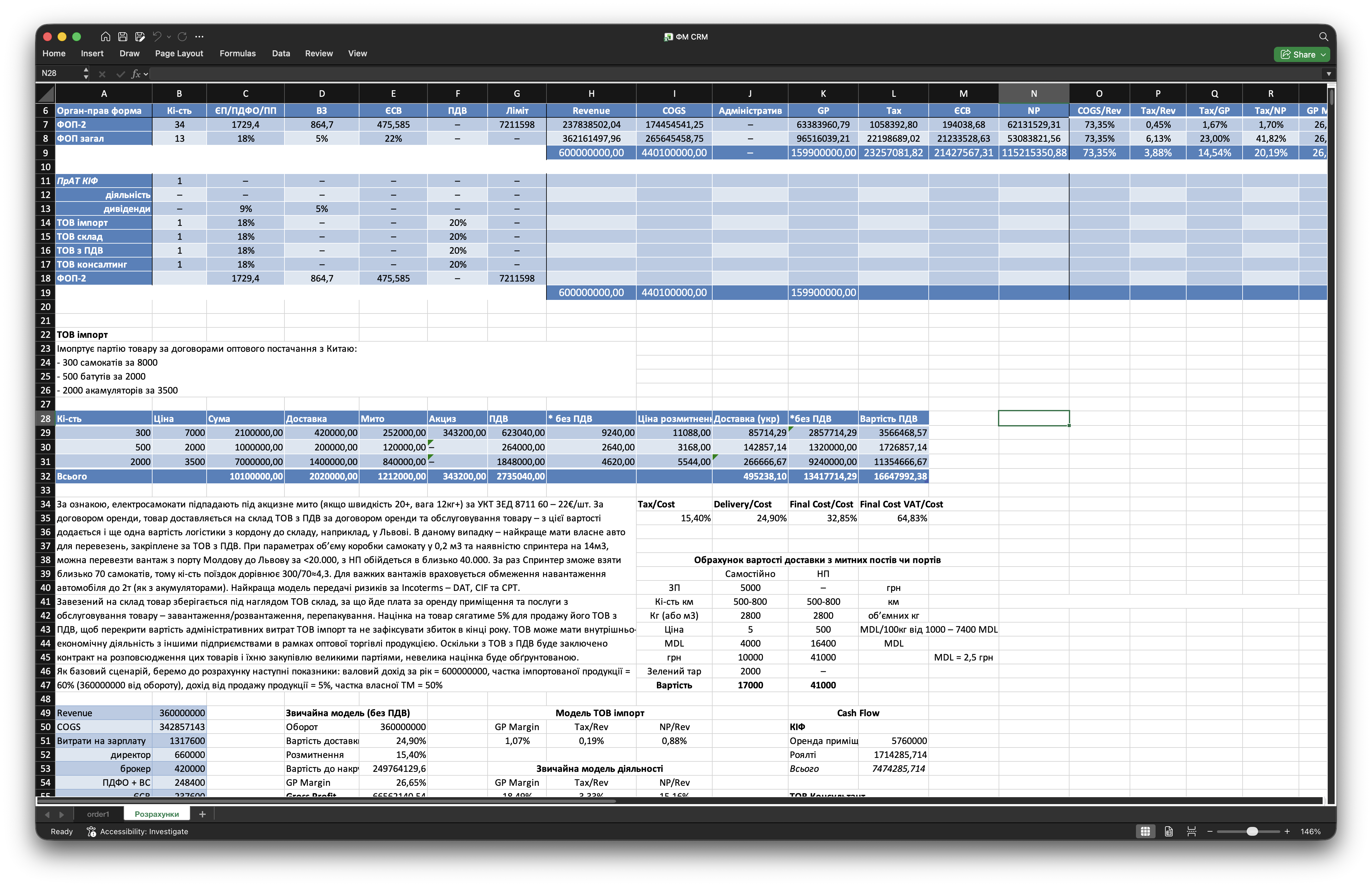Image resolution: width=1372 pixels, height=887 pixels.
Task: Open the Page Layout ribbon tab
Action: point(178,53)
